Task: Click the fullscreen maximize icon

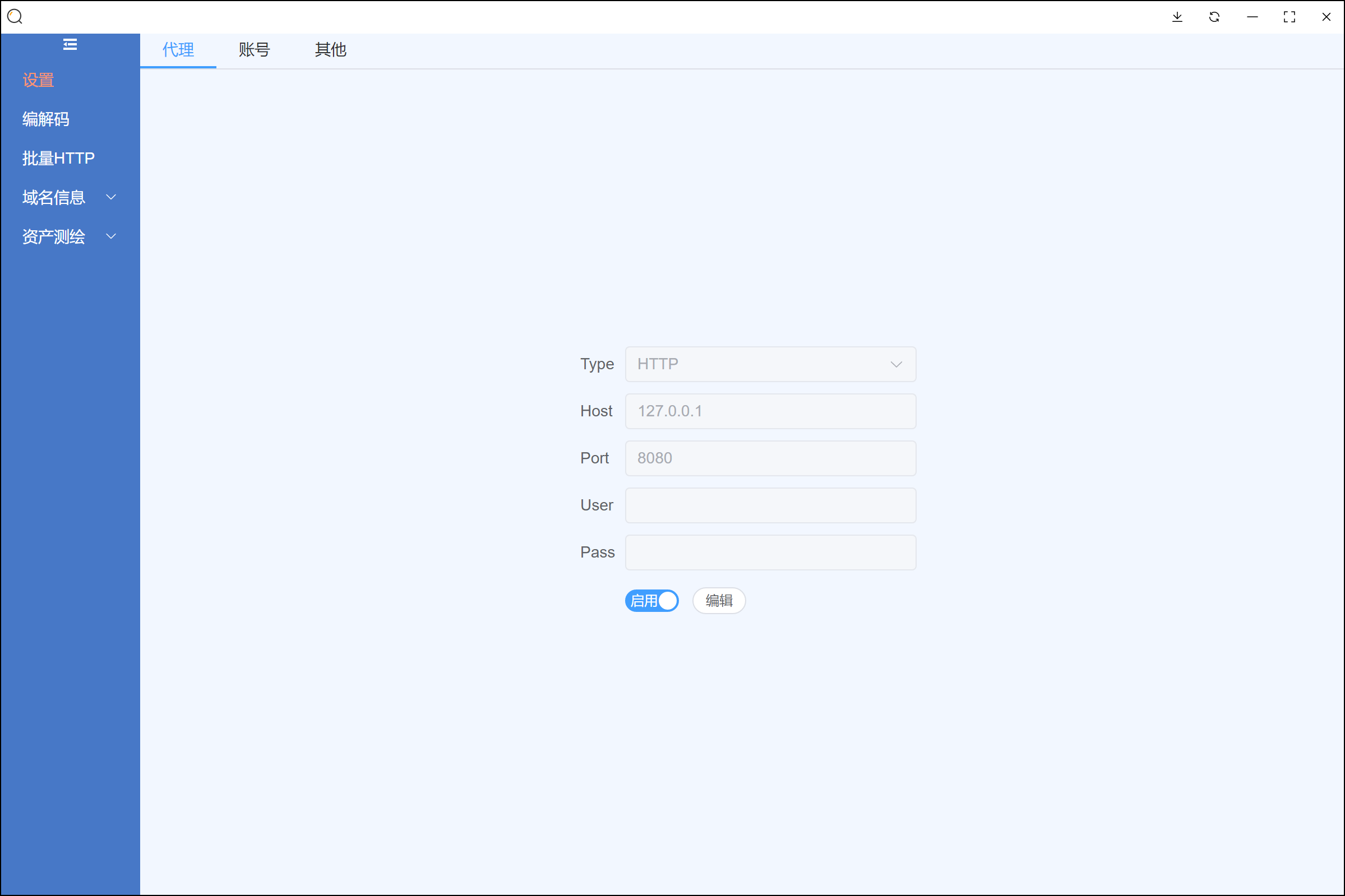Action: (1289, 17)
